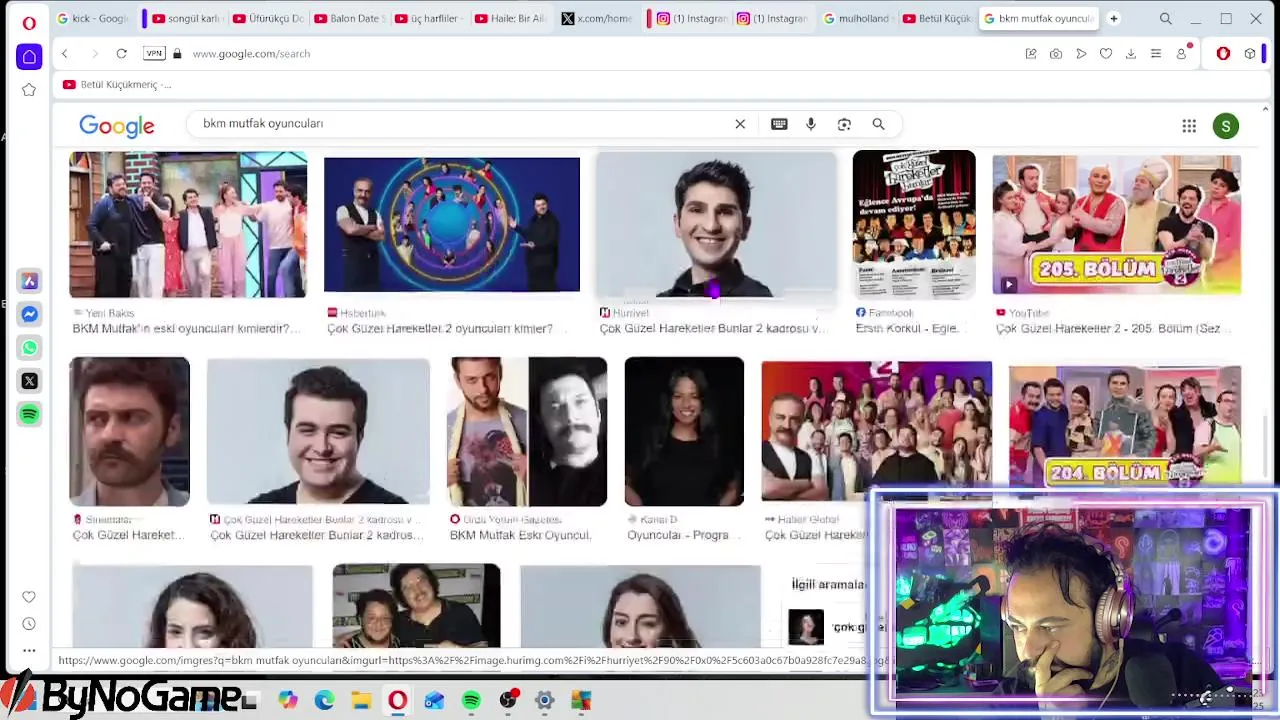
Task: Switch to the 'kick - Google' tab
Action: (93, 18)
